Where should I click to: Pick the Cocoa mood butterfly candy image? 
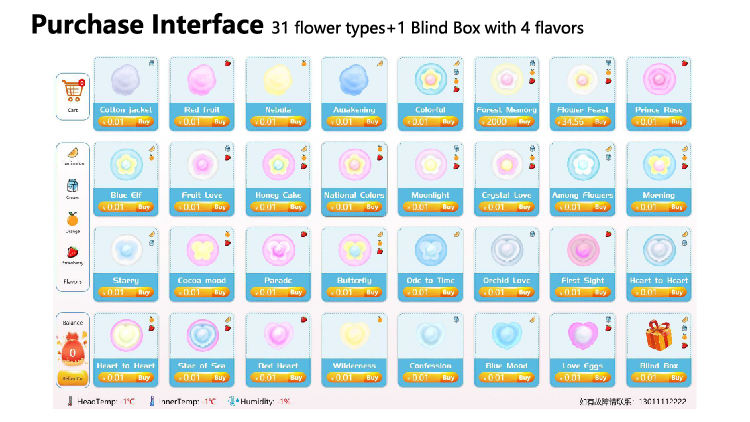click(200, 249)
